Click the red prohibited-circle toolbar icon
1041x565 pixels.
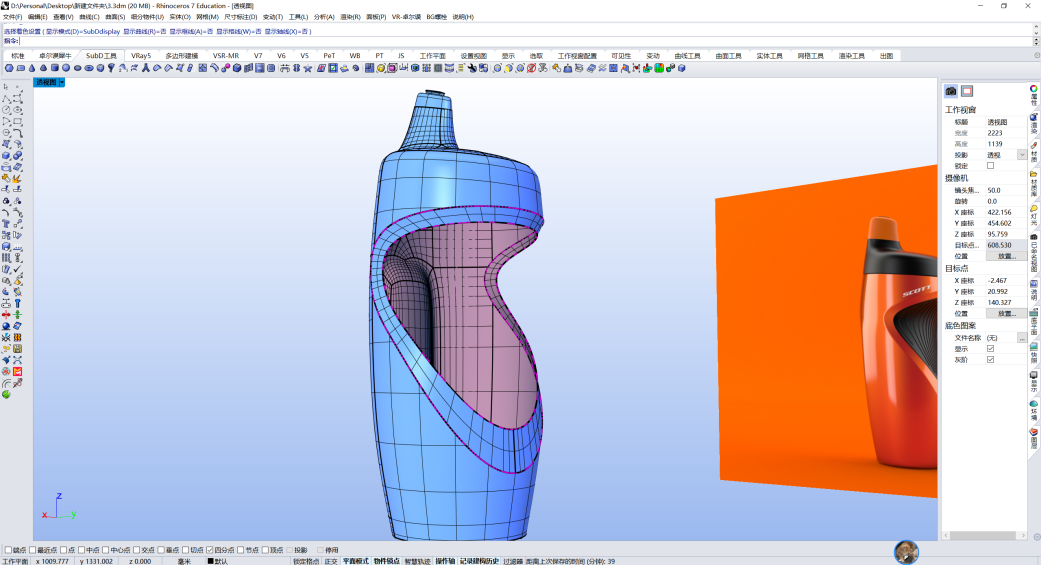point(532,68)
